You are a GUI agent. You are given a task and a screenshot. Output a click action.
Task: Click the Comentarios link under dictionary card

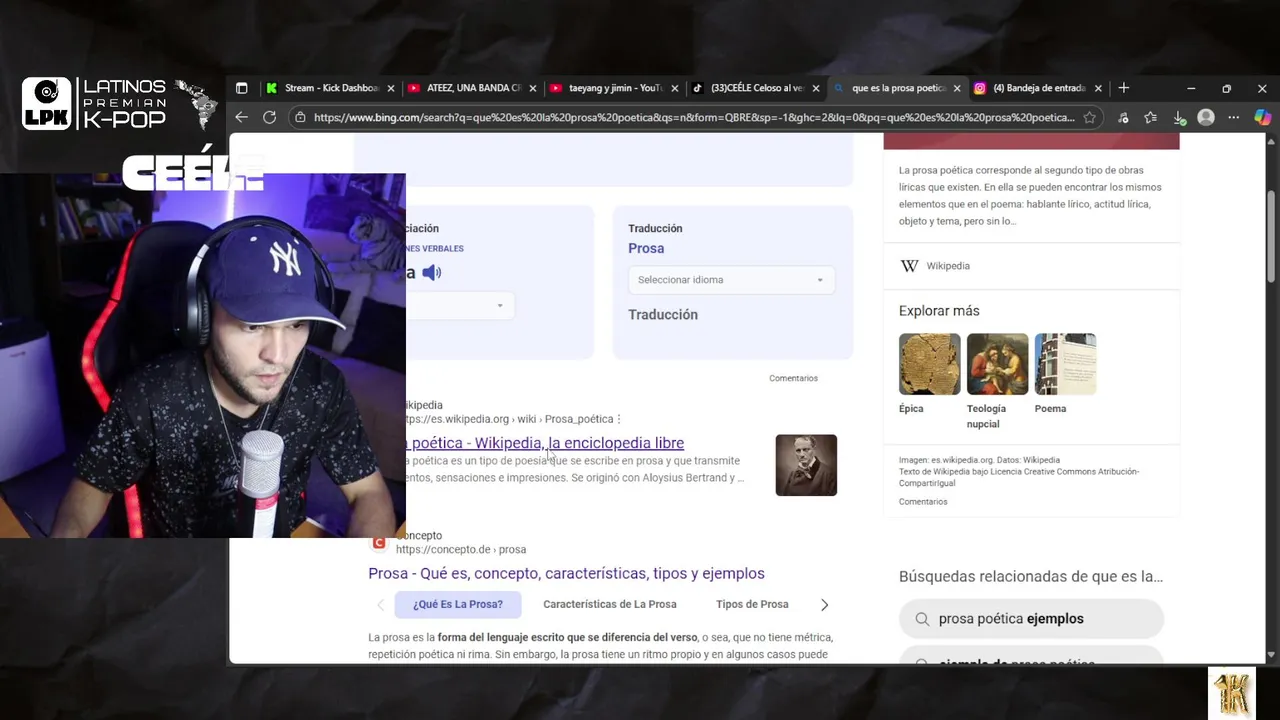click(x=793, y=378)
